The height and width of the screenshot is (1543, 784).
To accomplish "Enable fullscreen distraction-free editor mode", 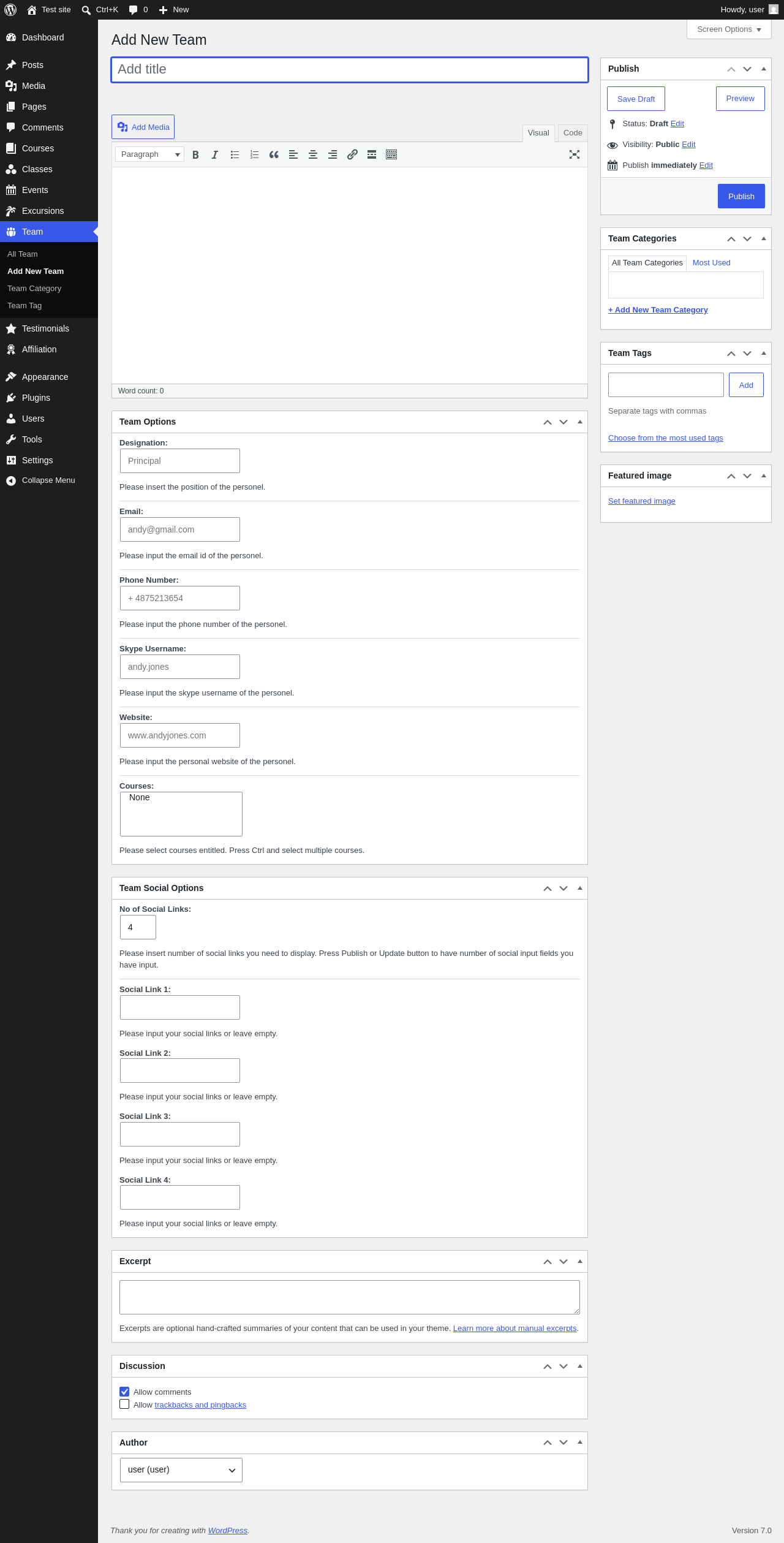I will pos(575,154).
